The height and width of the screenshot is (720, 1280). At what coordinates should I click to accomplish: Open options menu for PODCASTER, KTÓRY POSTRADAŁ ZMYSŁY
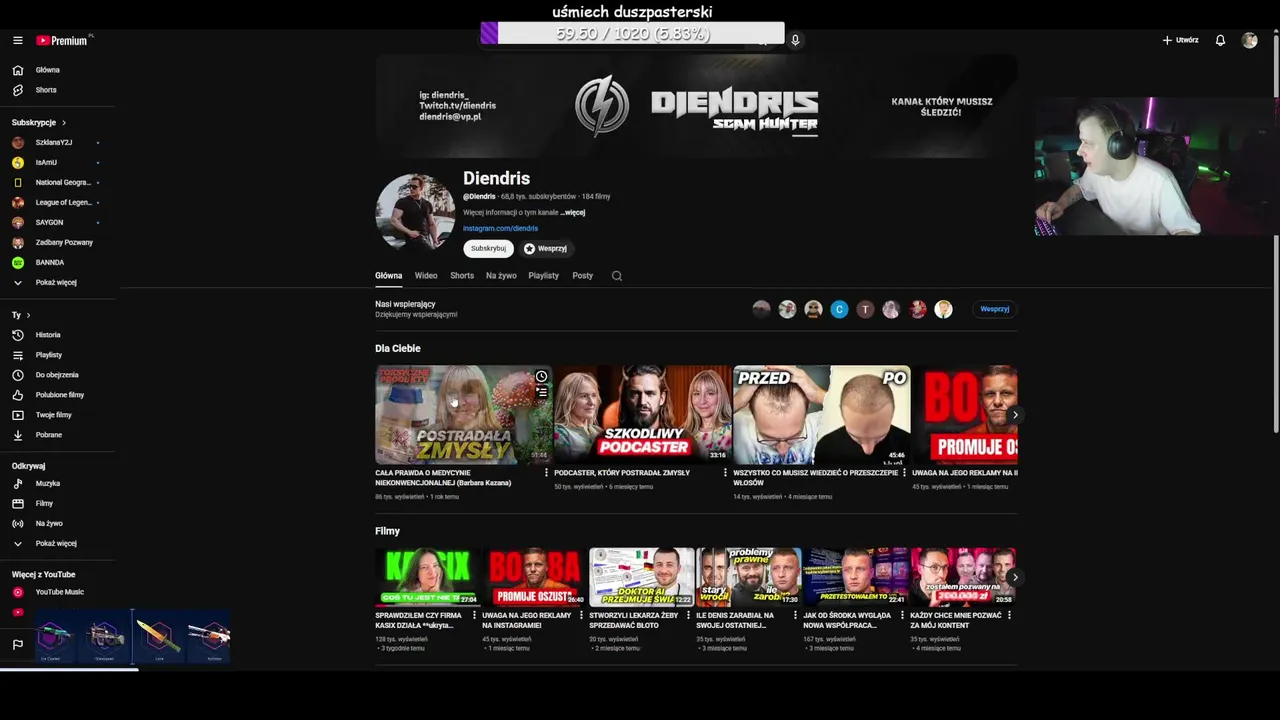click(x=725, y=473)
